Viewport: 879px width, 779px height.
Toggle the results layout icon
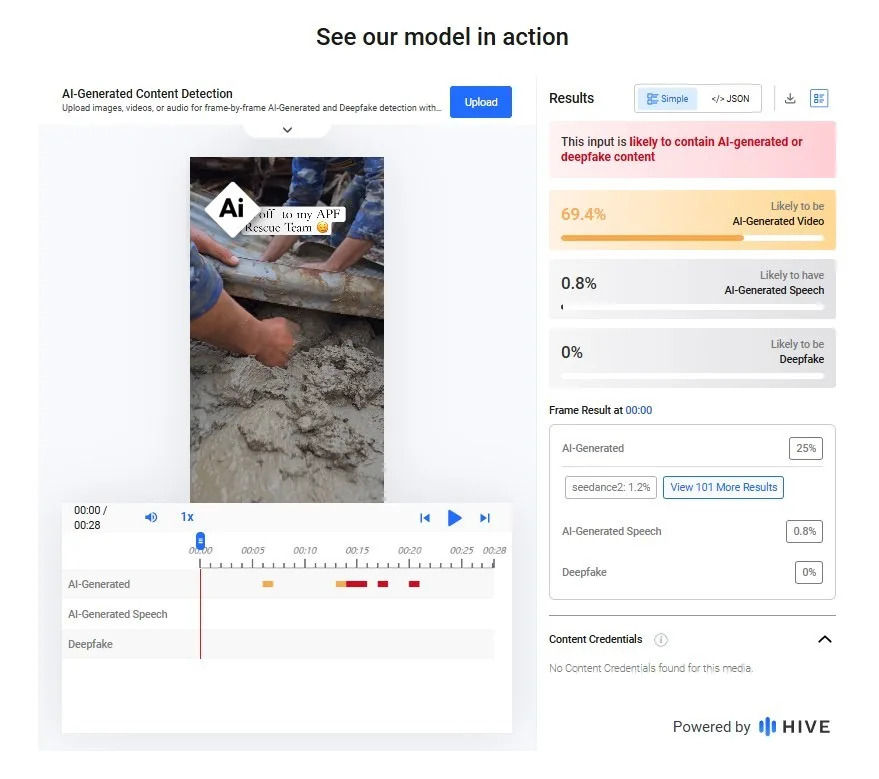(x=819, y=99)
